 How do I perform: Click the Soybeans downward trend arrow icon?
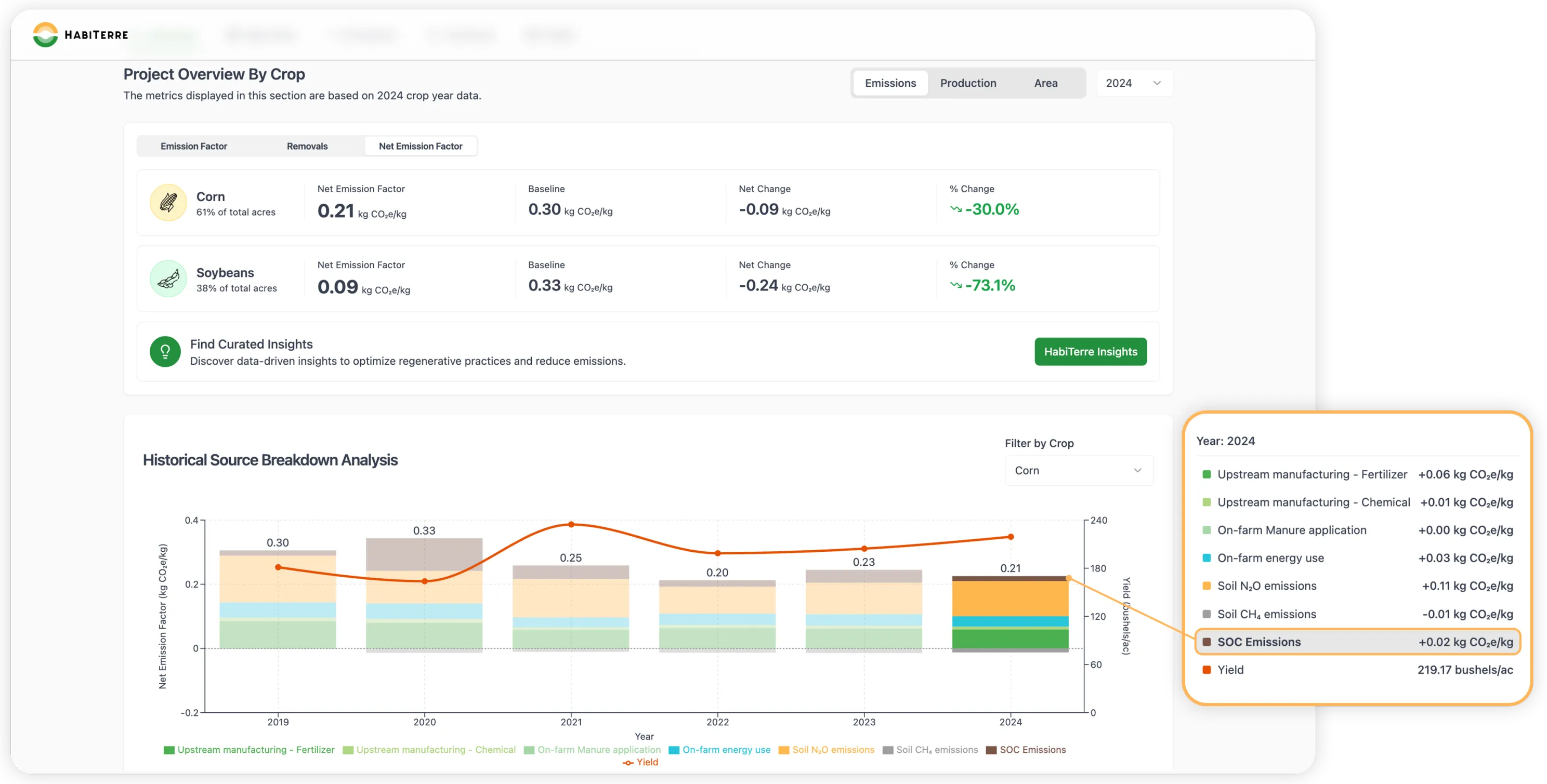click(x=955, y=285)
